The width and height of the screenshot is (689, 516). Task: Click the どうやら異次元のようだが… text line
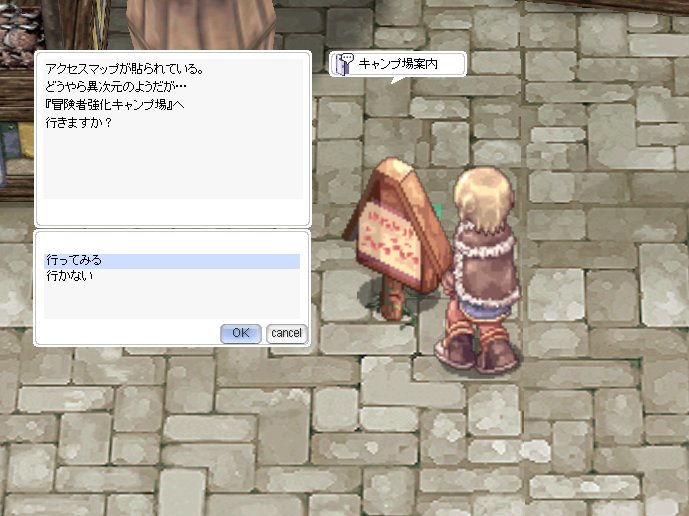tap(116, 87)
